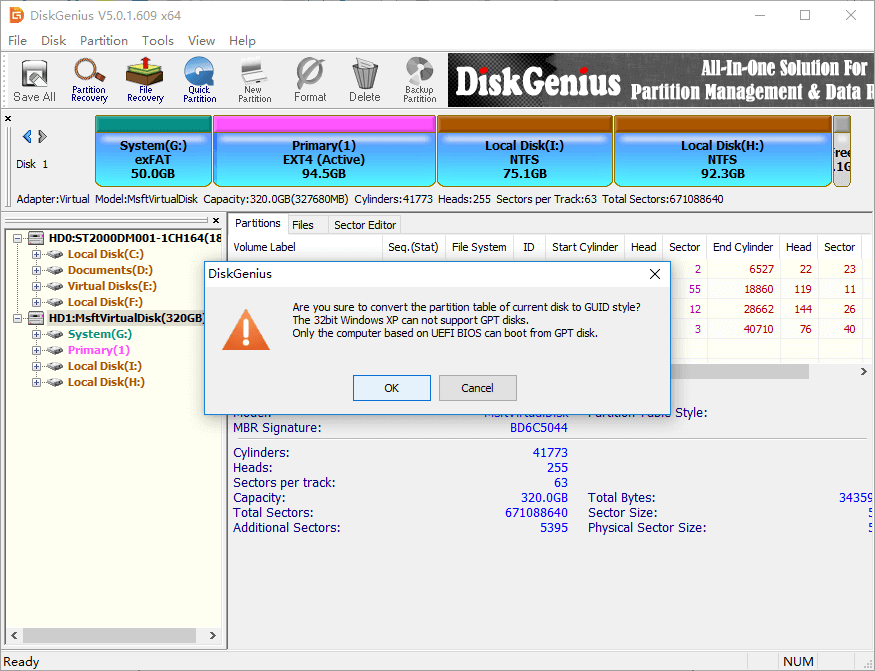
Task: Open the Partition Recovery tool
Action: click(89, 80)
